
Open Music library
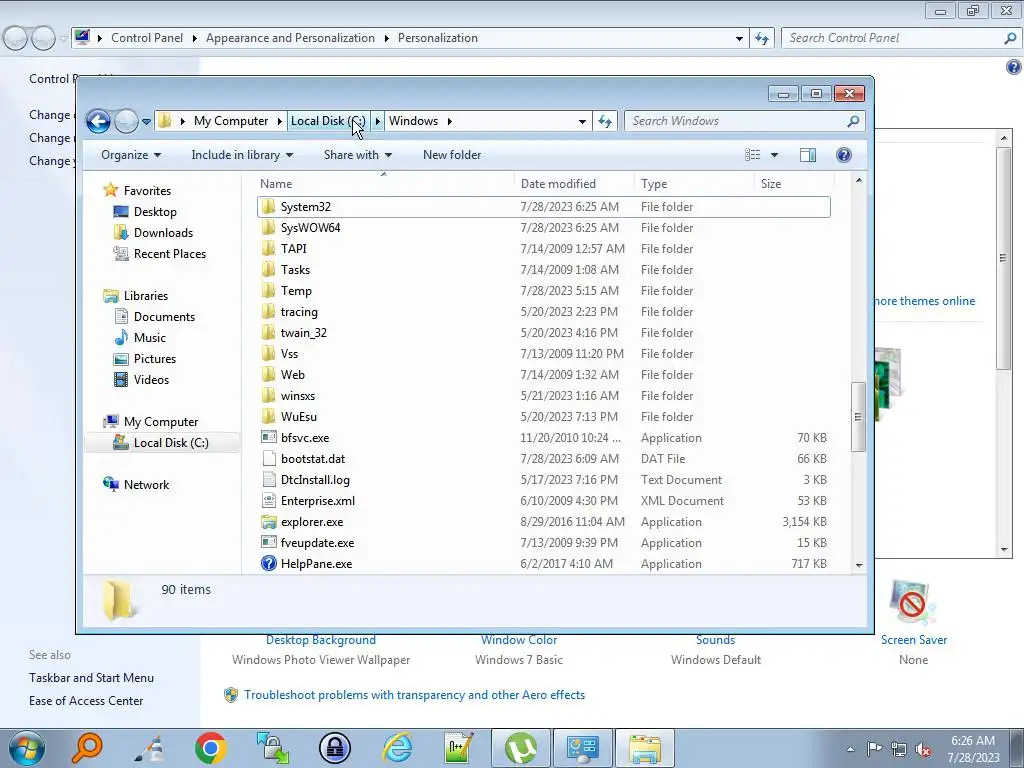[x=150, y=337]
